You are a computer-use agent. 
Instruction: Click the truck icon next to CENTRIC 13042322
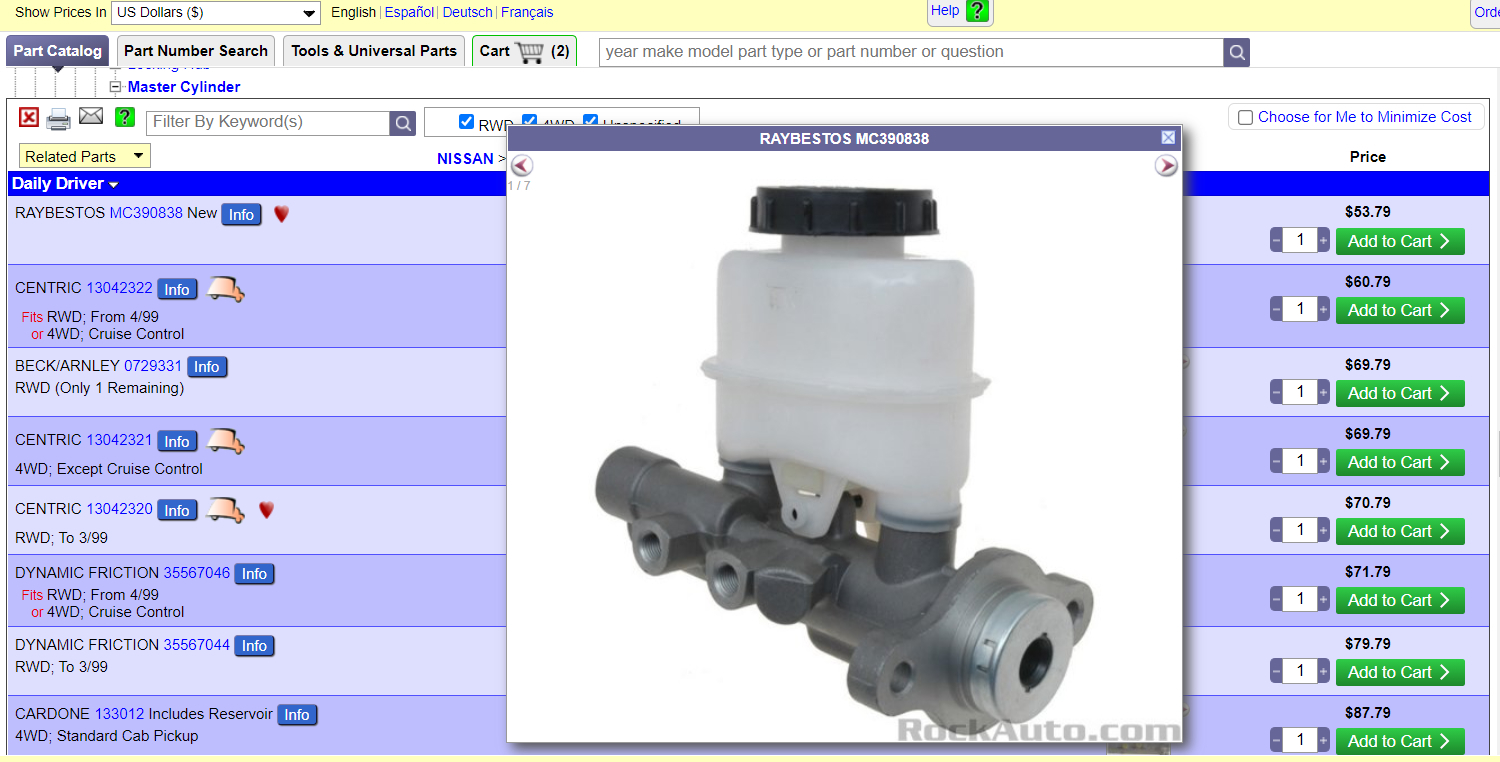(x=225, y=289)
